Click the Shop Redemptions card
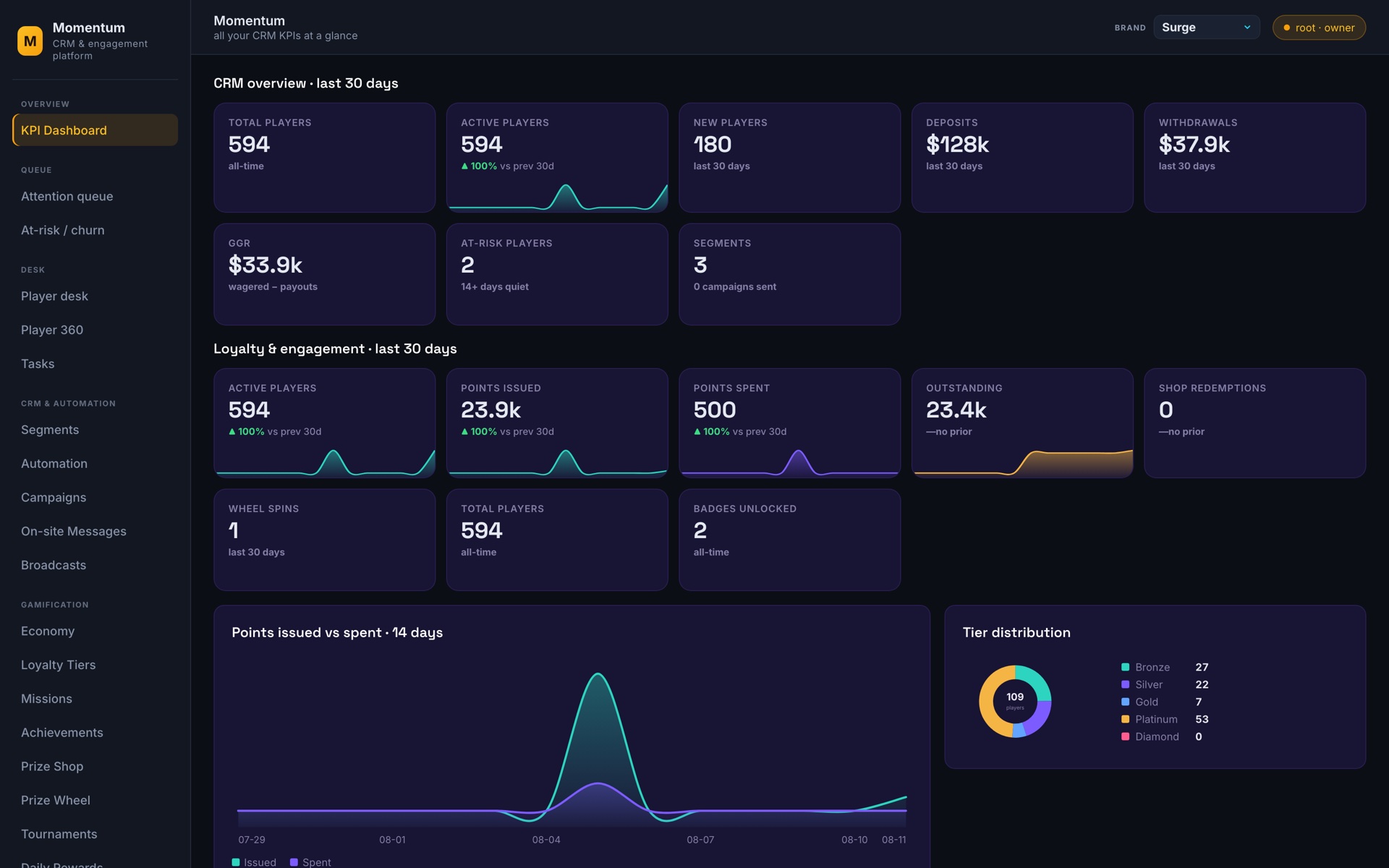Screen dimensions: 1389x868 (1254, 423)
